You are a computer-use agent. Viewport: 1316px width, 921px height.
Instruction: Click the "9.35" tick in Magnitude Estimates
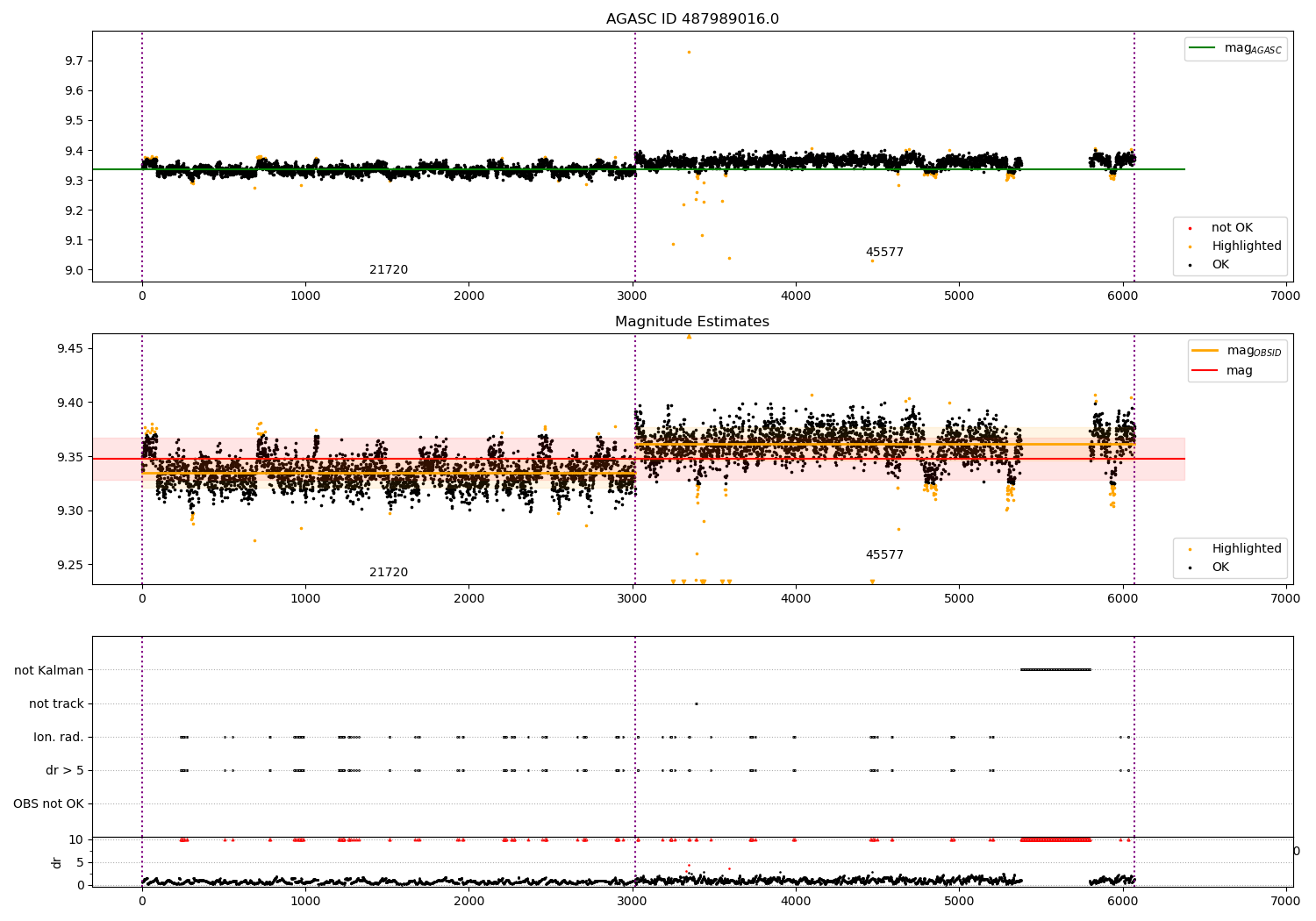pyautogui.click(x=70, y=458)
